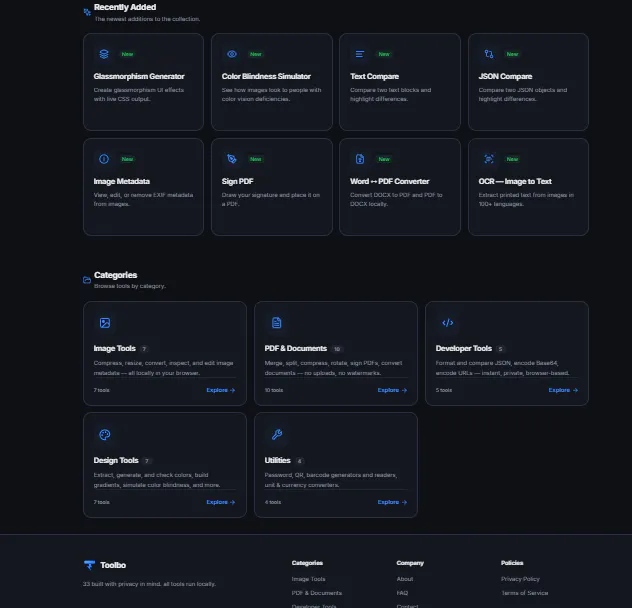Click the Company footer column heading
This screenshot has height=608, width=632.
pos(410,563)
